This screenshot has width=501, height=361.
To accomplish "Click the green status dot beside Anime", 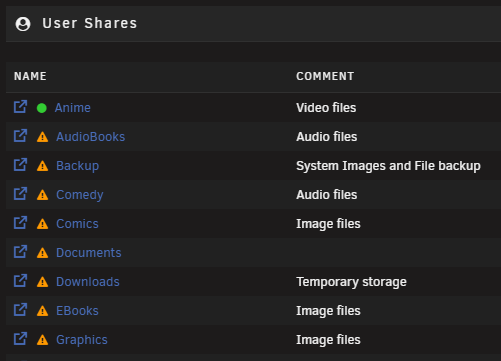I will click(42, 108).
